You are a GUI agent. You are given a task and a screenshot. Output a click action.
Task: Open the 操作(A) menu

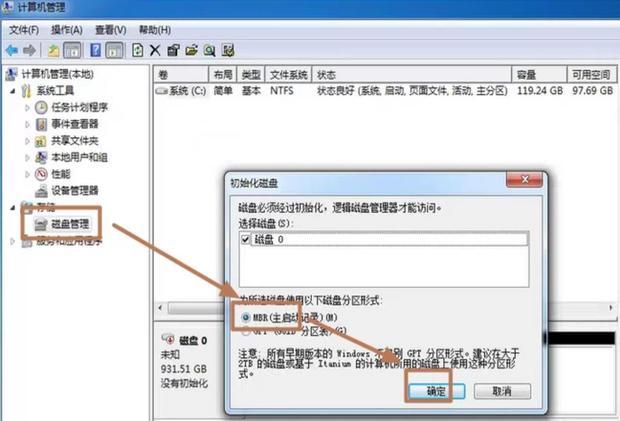(67, 30)
